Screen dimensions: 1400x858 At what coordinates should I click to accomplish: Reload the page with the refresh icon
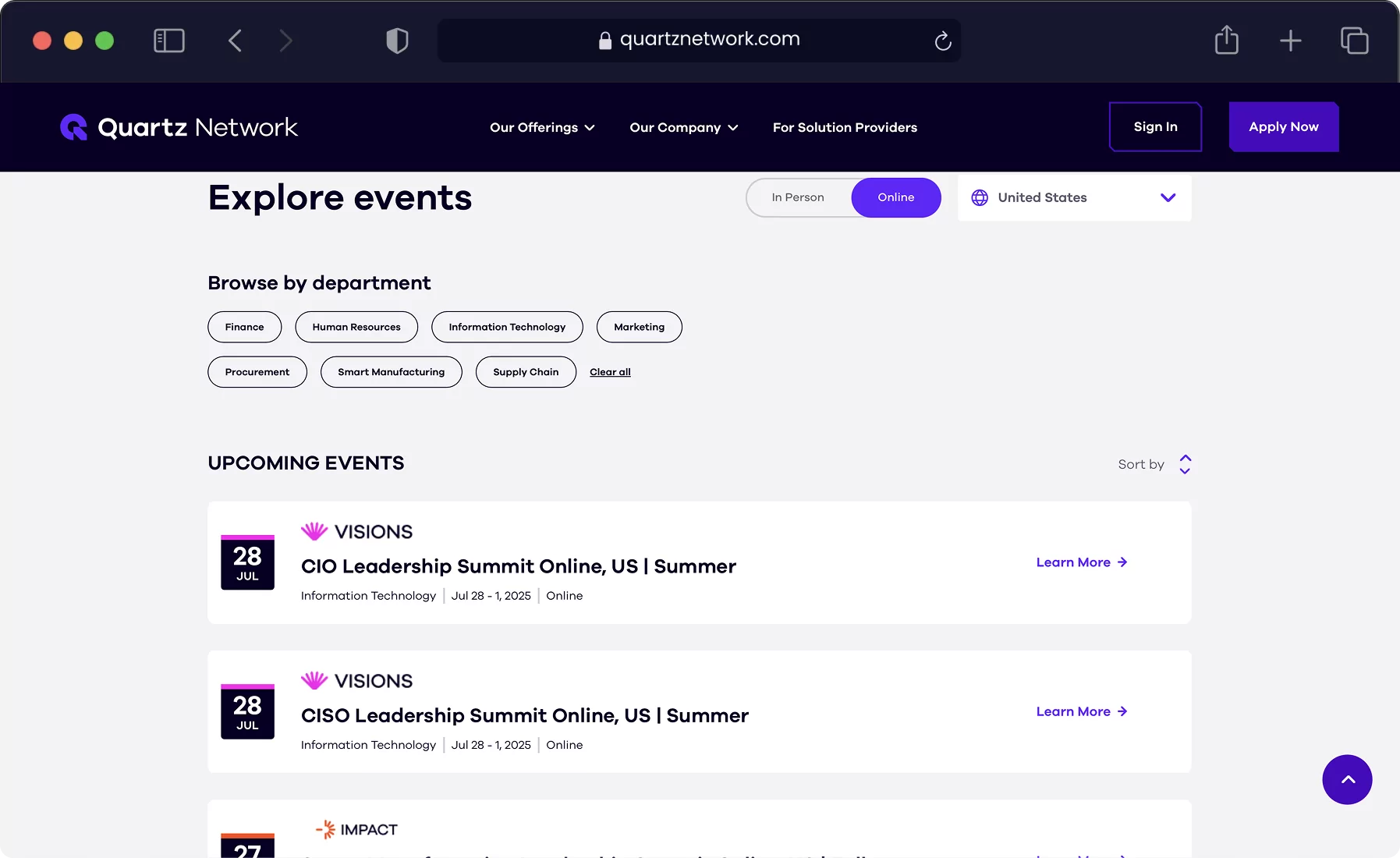pos(943,41)
